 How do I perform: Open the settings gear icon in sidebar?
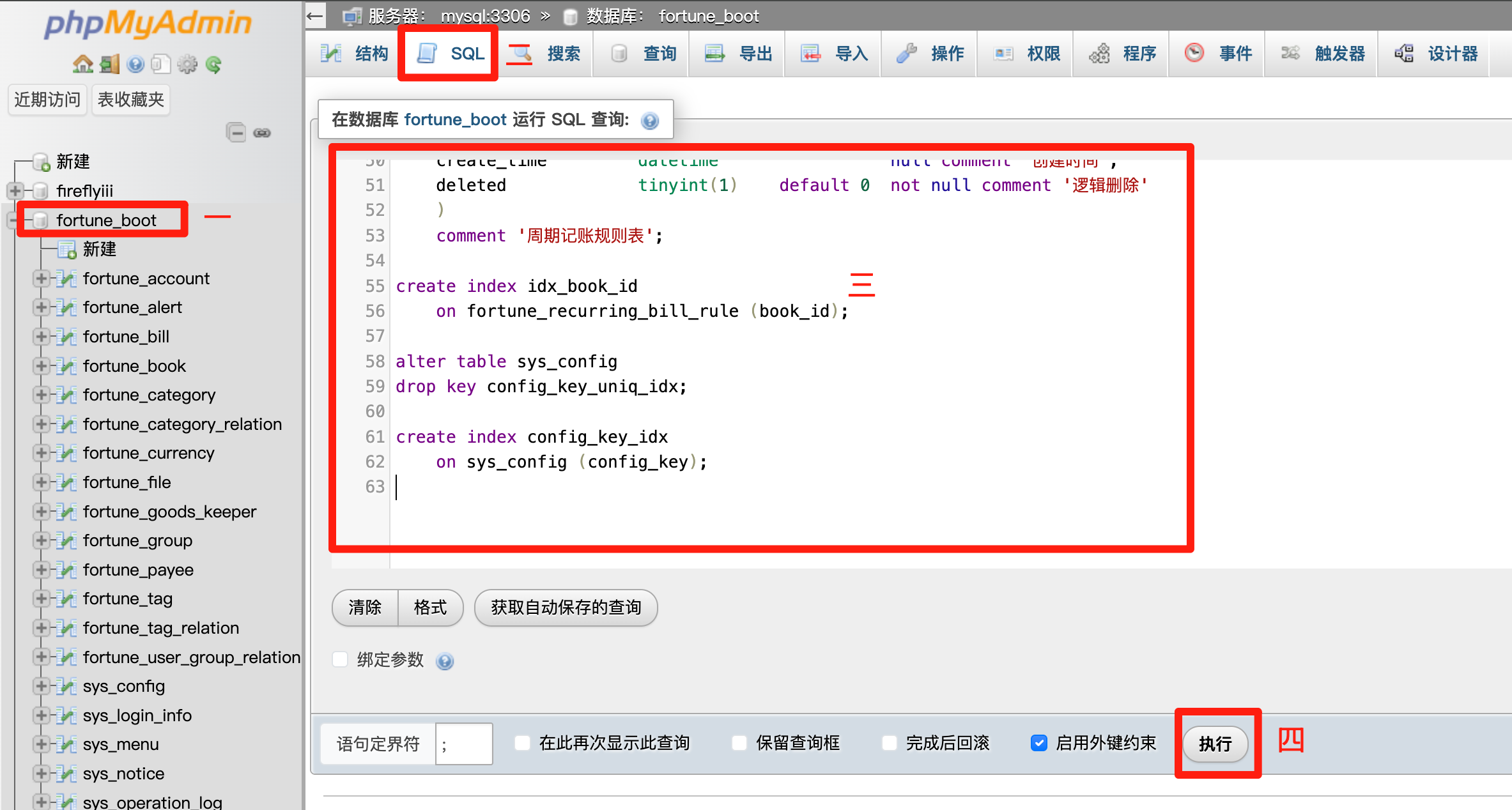(187, 64)
